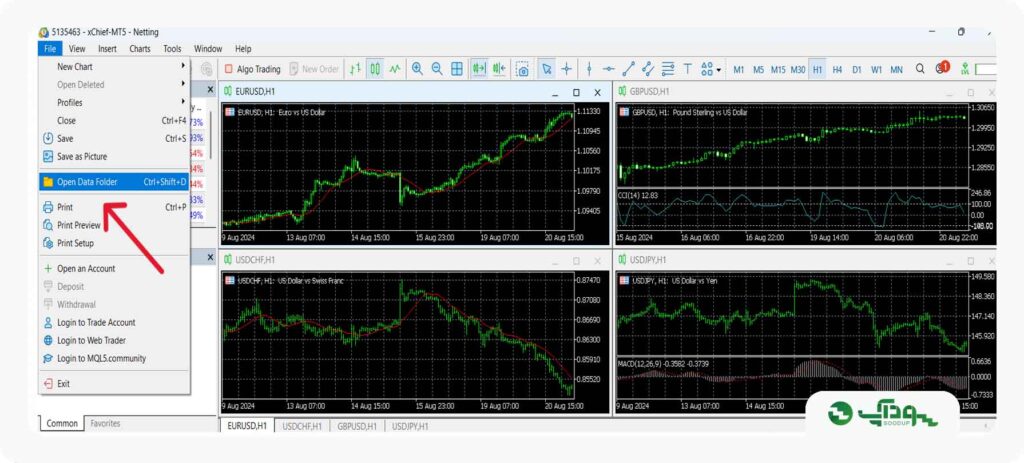Switch to the GBPUSD,H1 bottom chart tab

coord(357,426)
